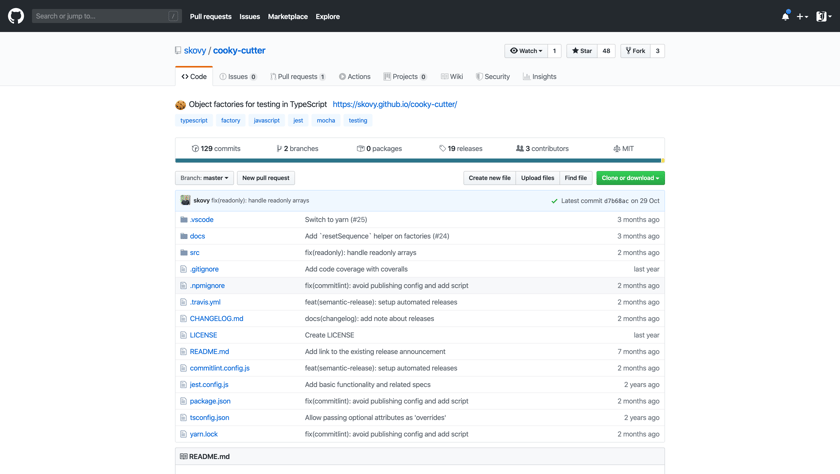Open the skovy owner link
840x474 pixels.
click(195, 50)
